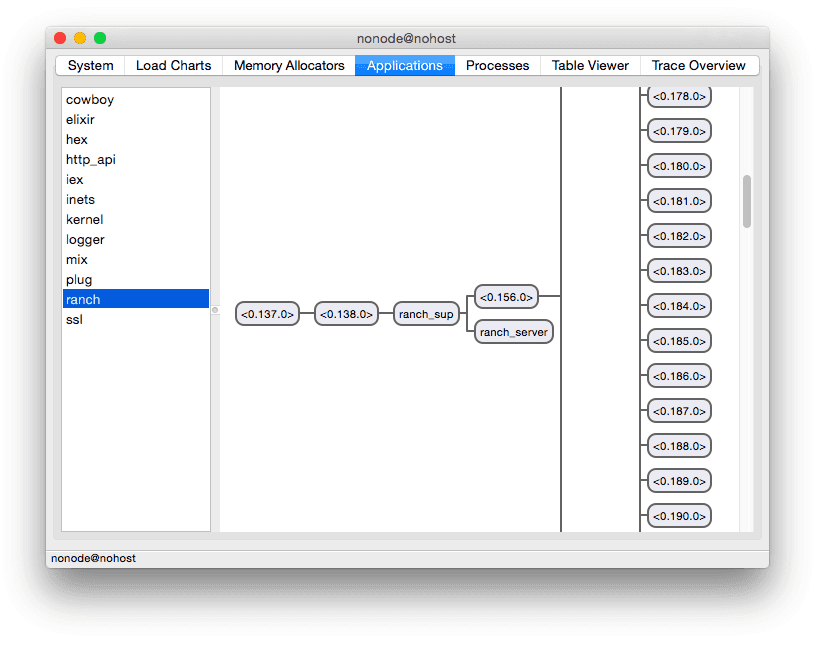Viewport: 820px width, 649px height.
Task: Select process node <0.156.0>
Action: pyautogui.click(x=506, y=297)
